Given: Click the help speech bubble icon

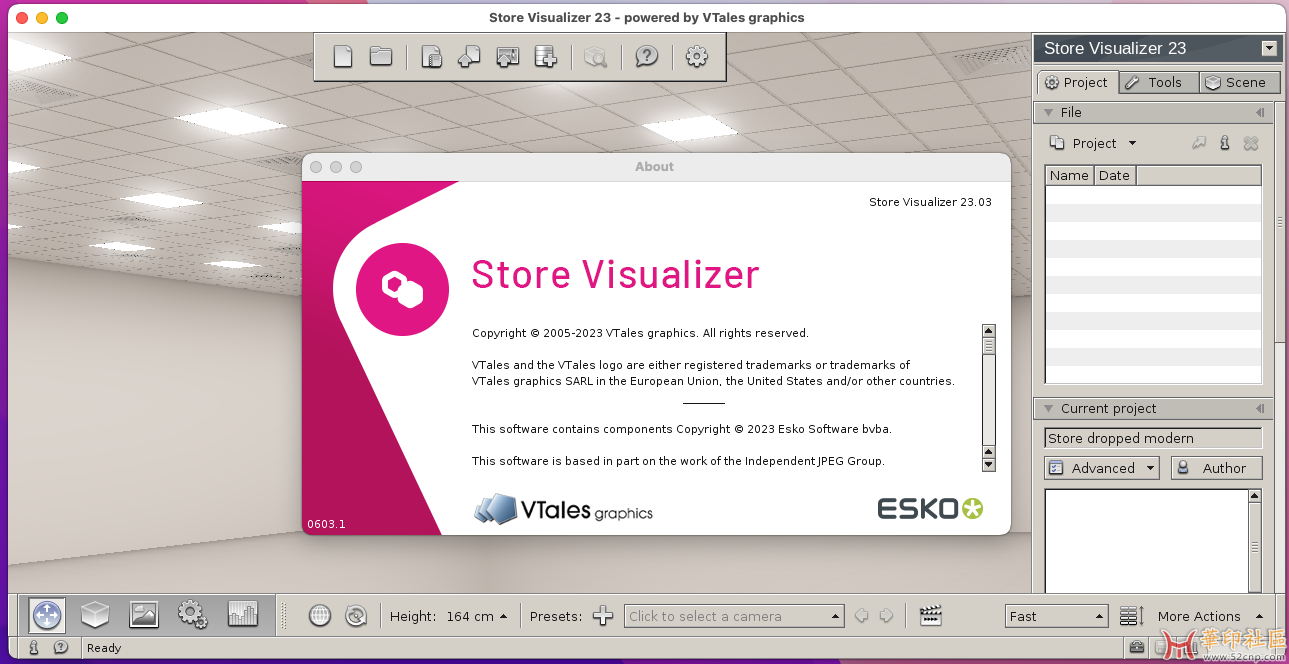Looking at the screenshot, I should (647, 57).
